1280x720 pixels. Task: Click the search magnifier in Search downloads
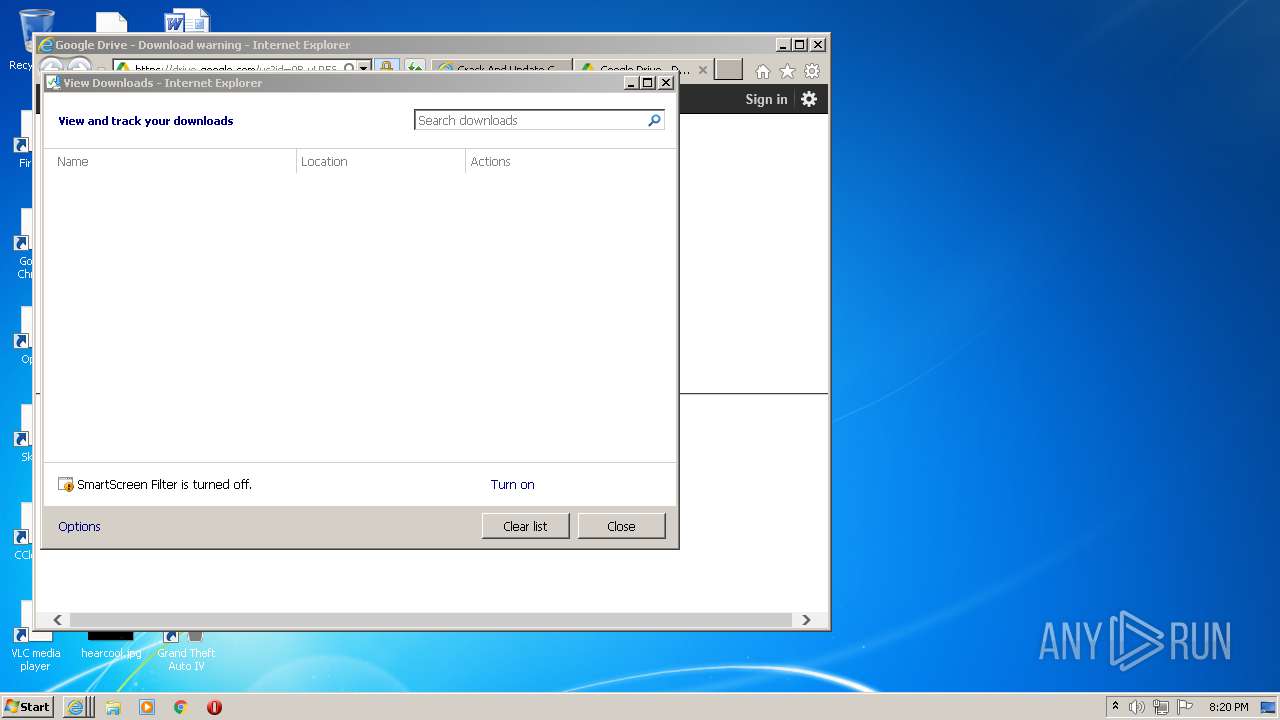point(654,120)
